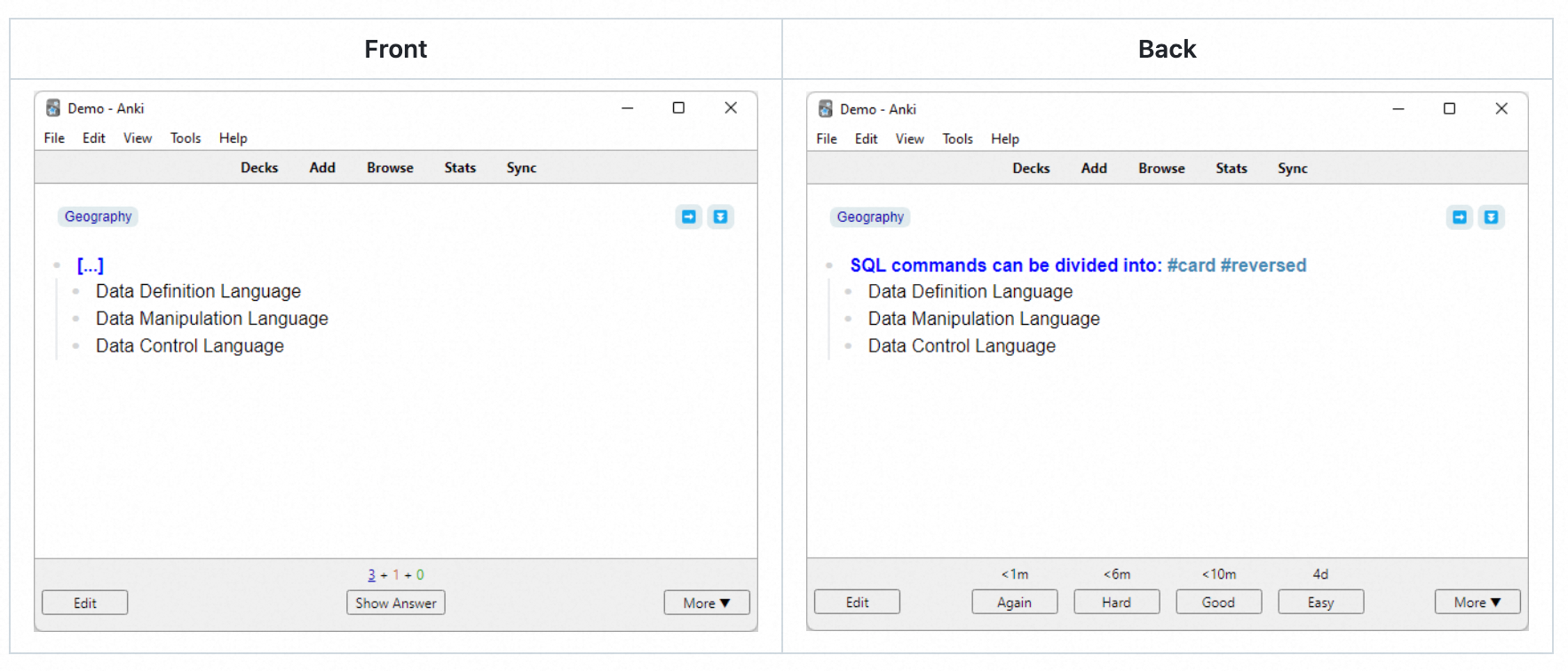
Task: Open the Tools menu in Front window
Action: pos(186,138)
